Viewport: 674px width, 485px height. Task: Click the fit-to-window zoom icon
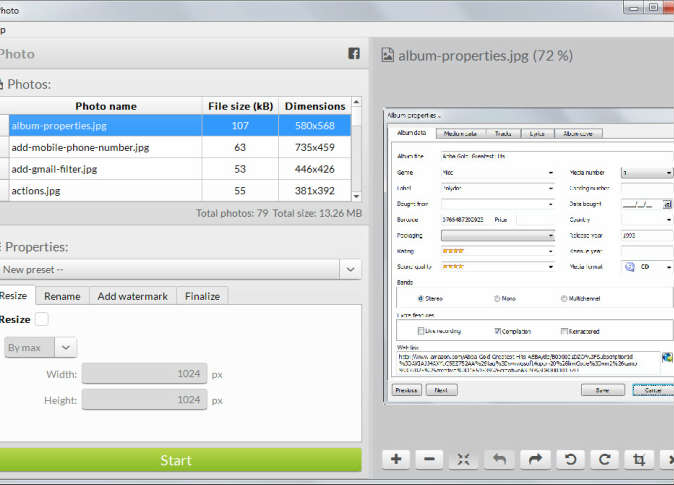pyautogui.click(x=464, y=459)
